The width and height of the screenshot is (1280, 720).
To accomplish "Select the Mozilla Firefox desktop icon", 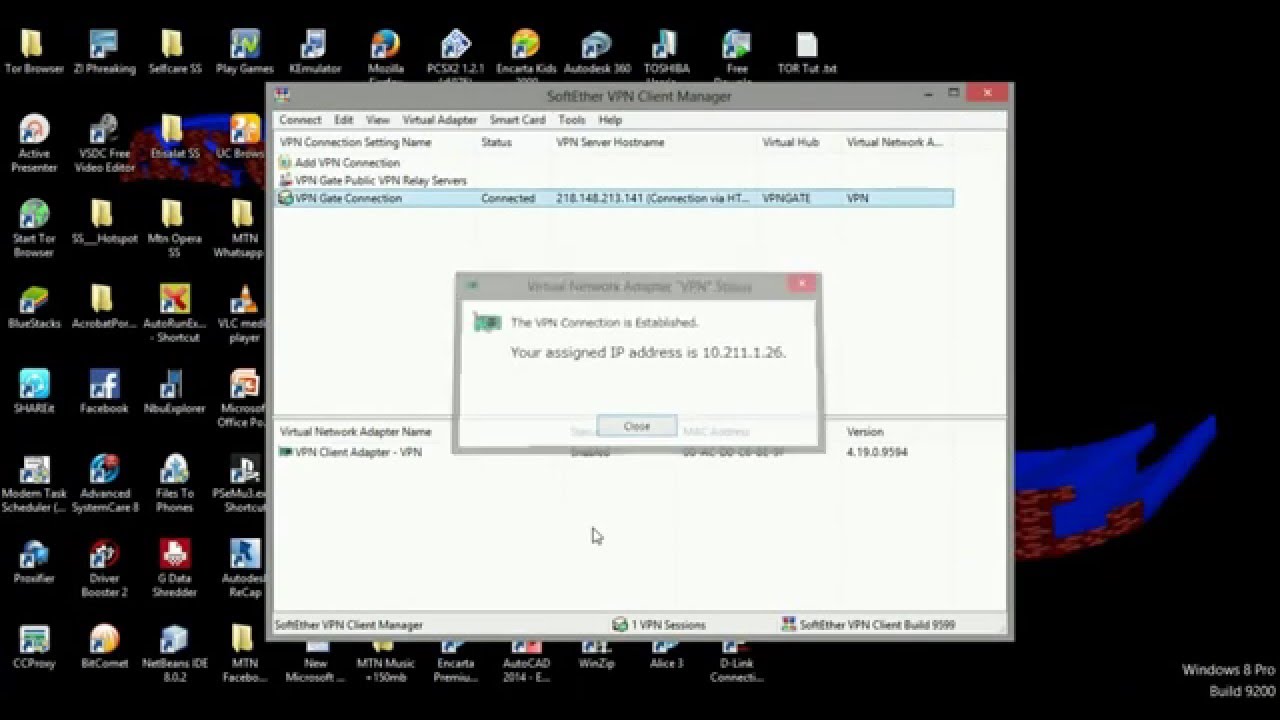I will pos(385,55).
